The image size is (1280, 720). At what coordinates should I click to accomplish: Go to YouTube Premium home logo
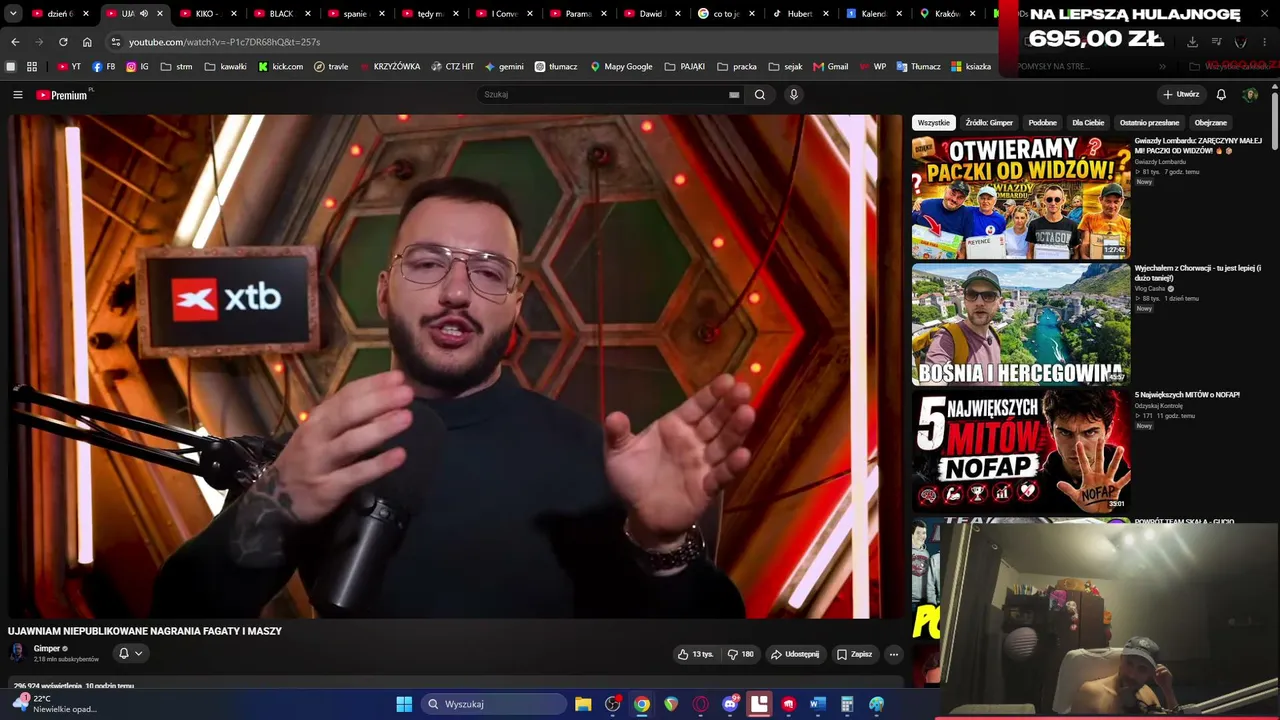pos(64,95)
